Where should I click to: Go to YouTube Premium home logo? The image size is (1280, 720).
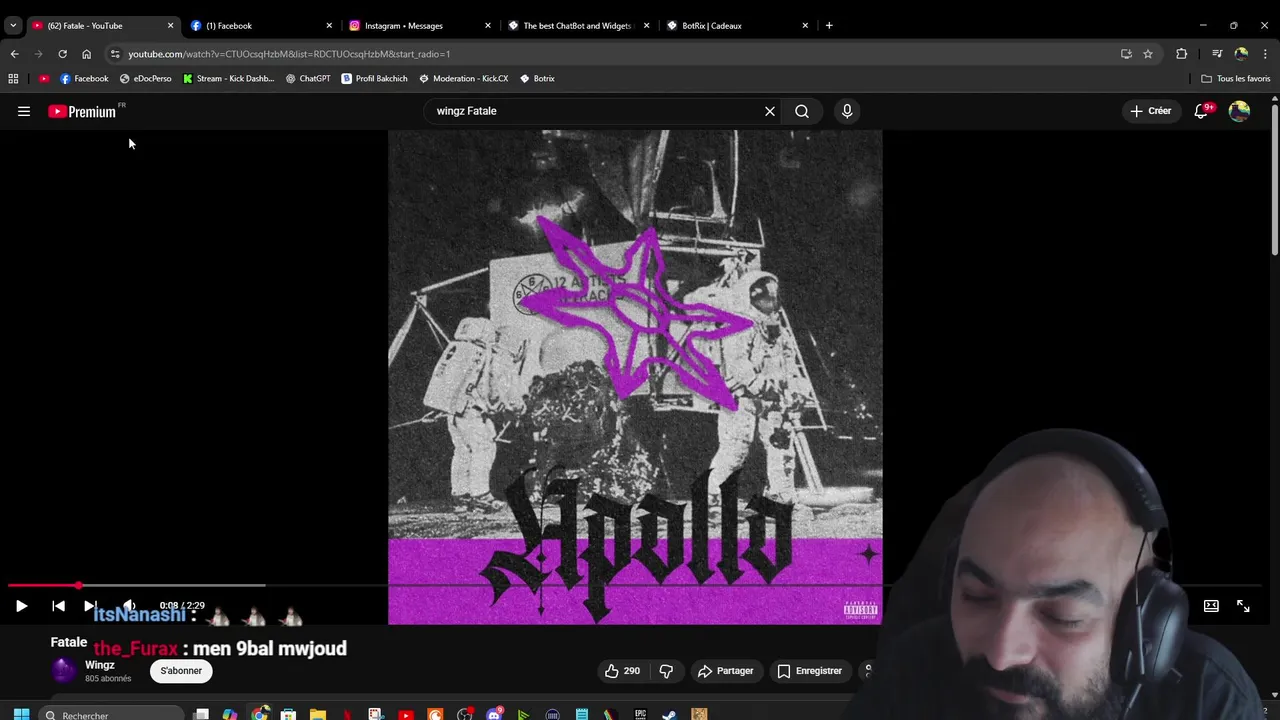[83, 112]
